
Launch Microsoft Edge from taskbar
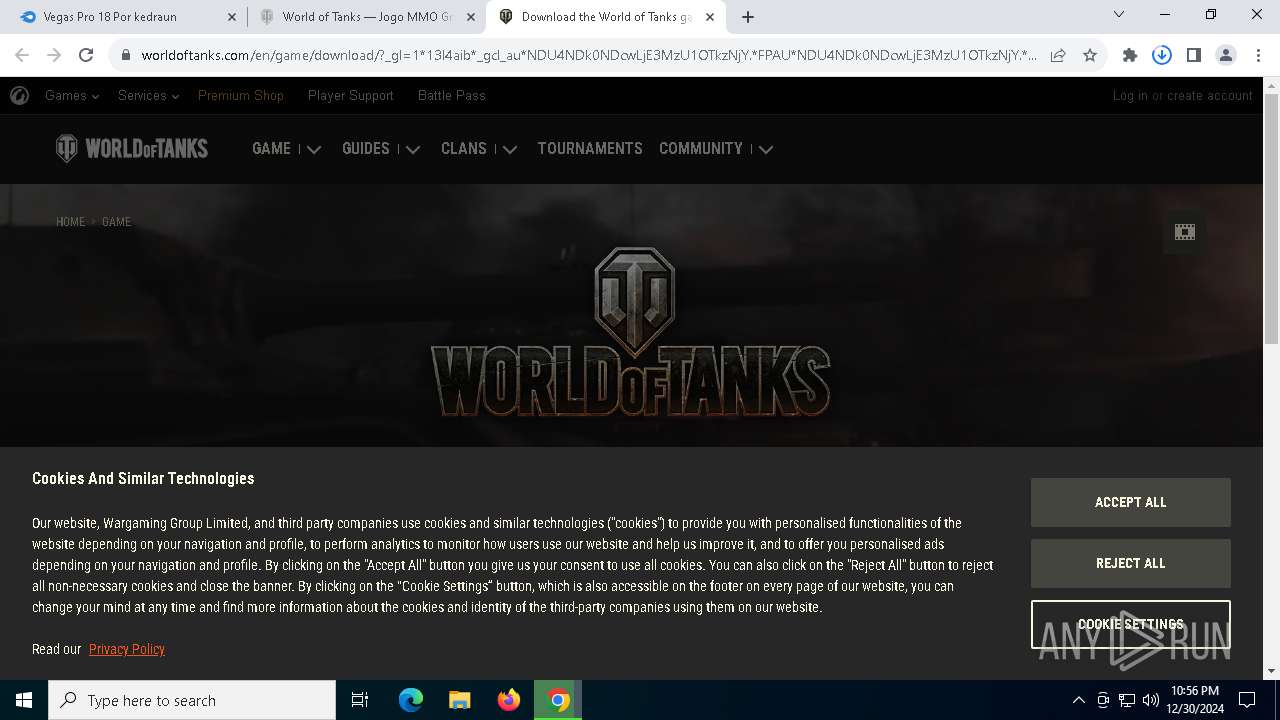point(411,700)
